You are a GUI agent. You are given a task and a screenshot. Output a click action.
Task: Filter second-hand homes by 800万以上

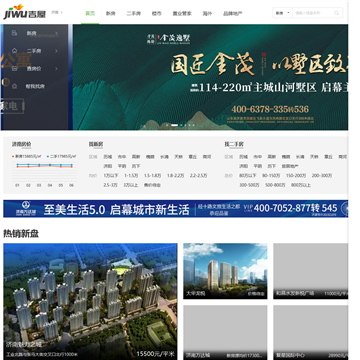[x=301, y=185]
